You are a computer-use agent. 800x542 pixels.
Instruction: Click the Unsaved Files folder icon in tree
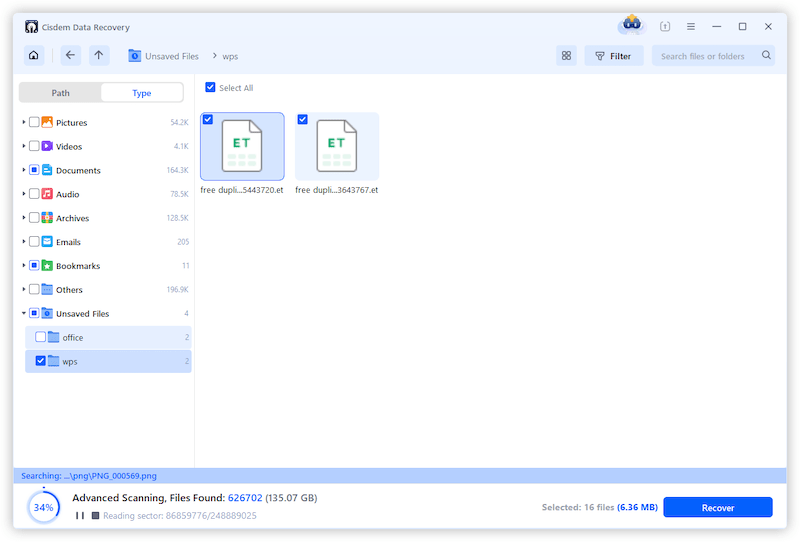click(47, 313)
